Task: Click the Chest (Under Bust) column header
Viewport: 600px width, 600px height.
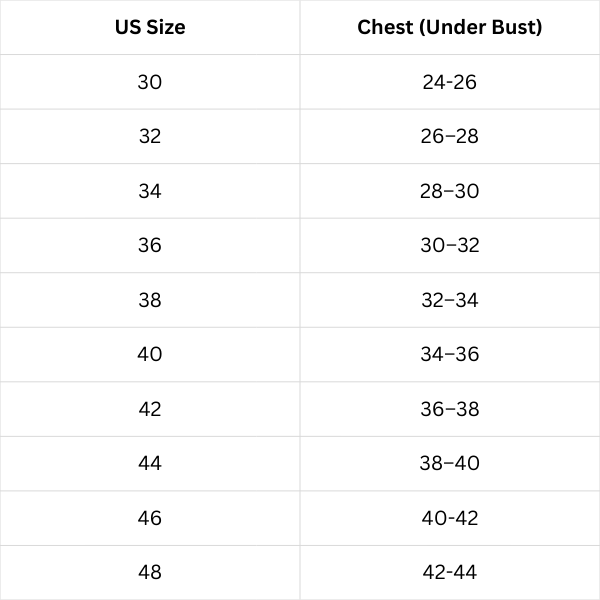Action: point(450,27)
